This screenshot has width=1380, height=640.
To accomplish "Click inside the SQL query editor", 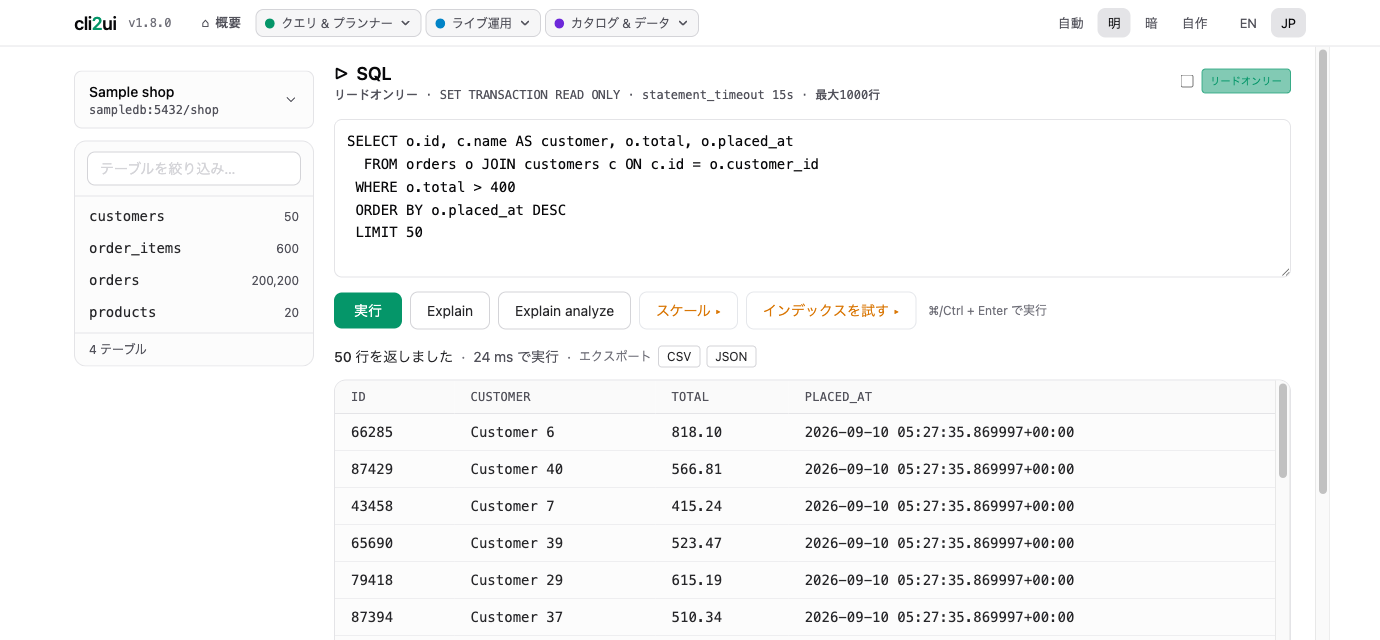I will [x=812, y=198].
